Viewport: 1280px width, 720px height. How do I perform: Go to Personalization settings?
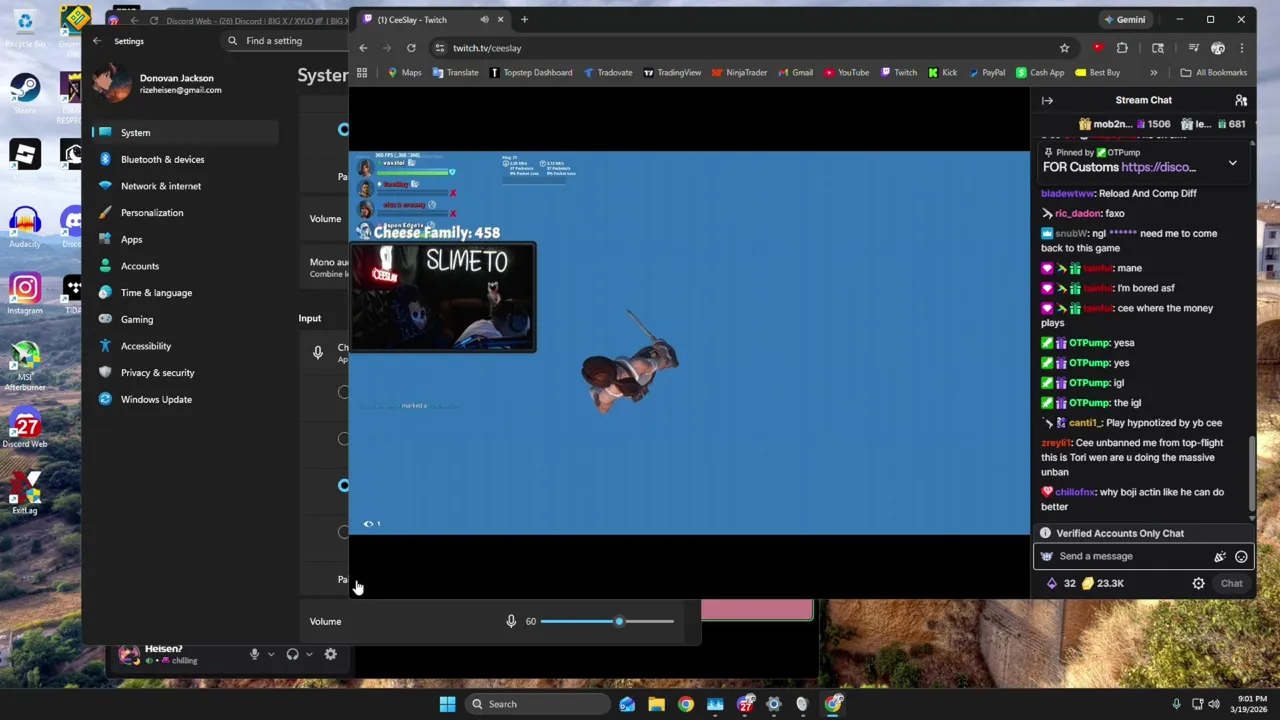click(185, 213)
